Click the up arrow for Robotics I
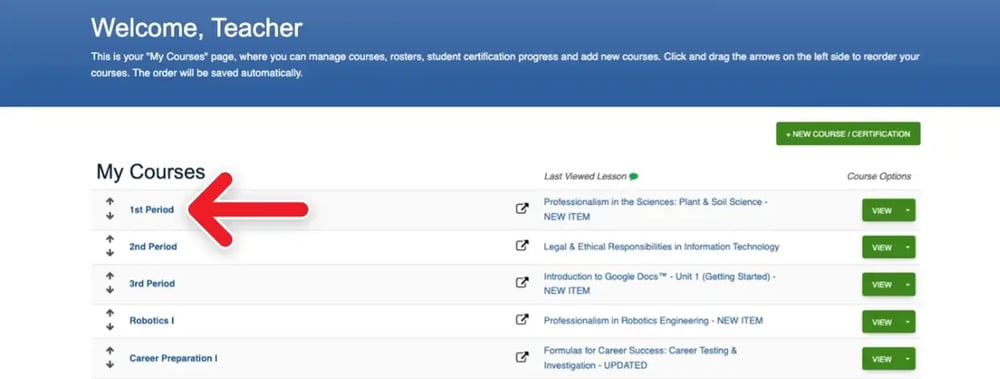The image size is (1000, 379). coord(110,313)
